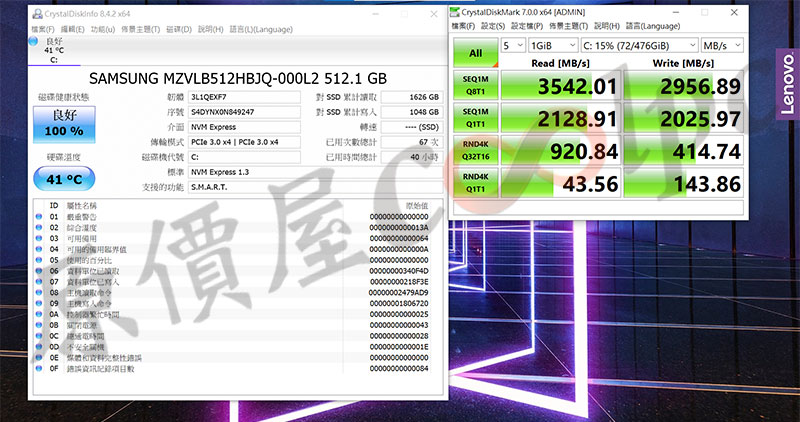The width and height of the screenshot is (800, 422).
Task: Run the SEQ1M Q8T1 test button
Action: point(476,85)
